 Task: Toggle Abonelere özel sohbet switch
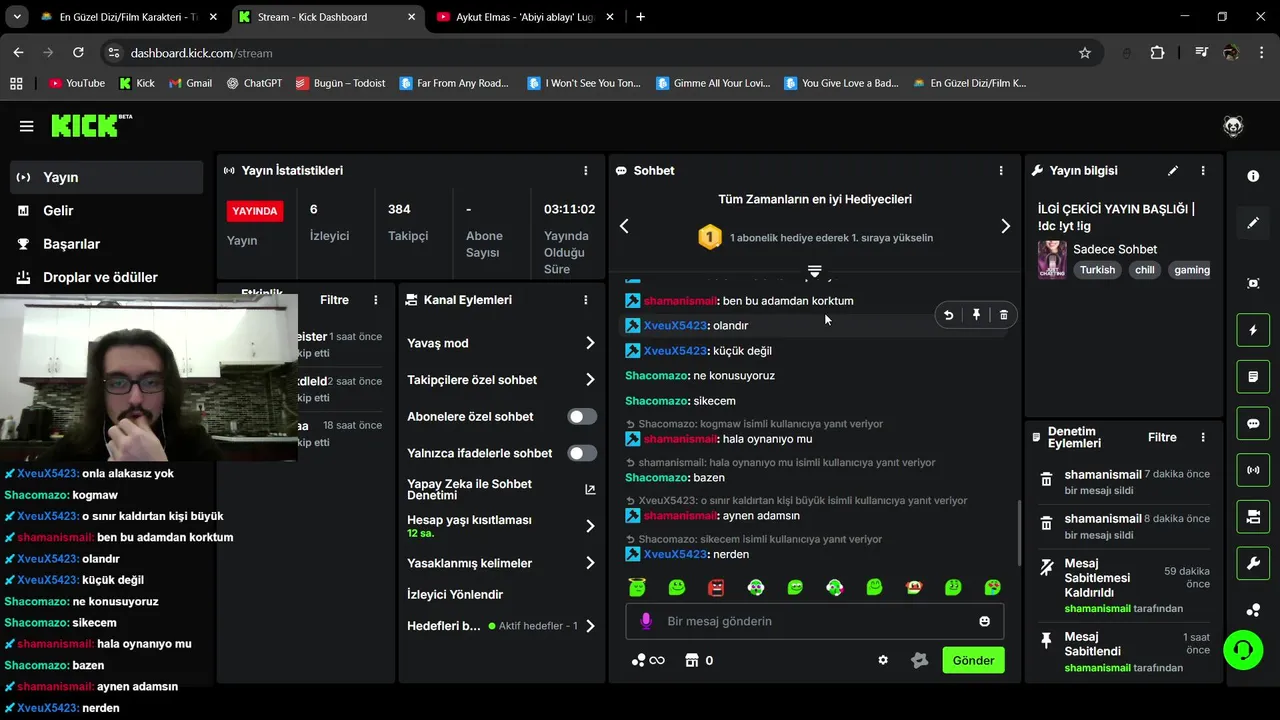[582, 417]
